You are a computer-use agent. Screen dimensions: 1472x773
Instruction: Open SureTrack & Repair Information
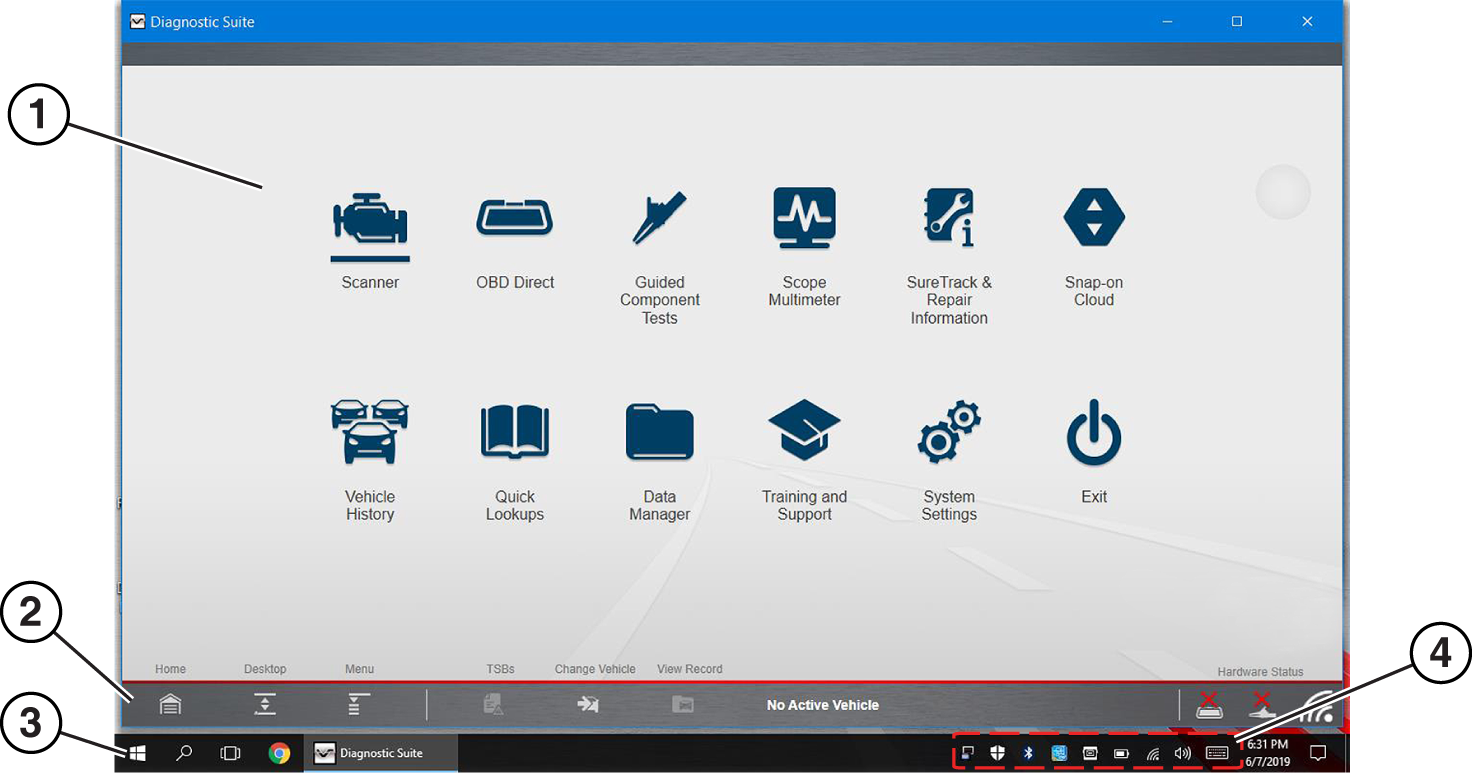pos(949,218)
